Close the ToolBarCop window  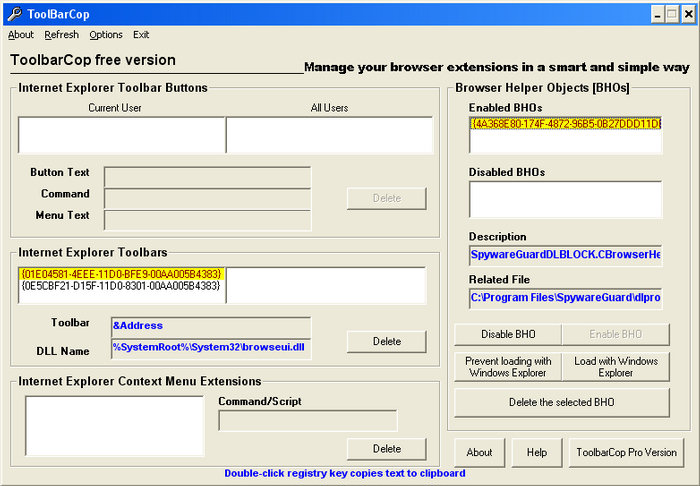pyautogui.click(x=689, y=15)
